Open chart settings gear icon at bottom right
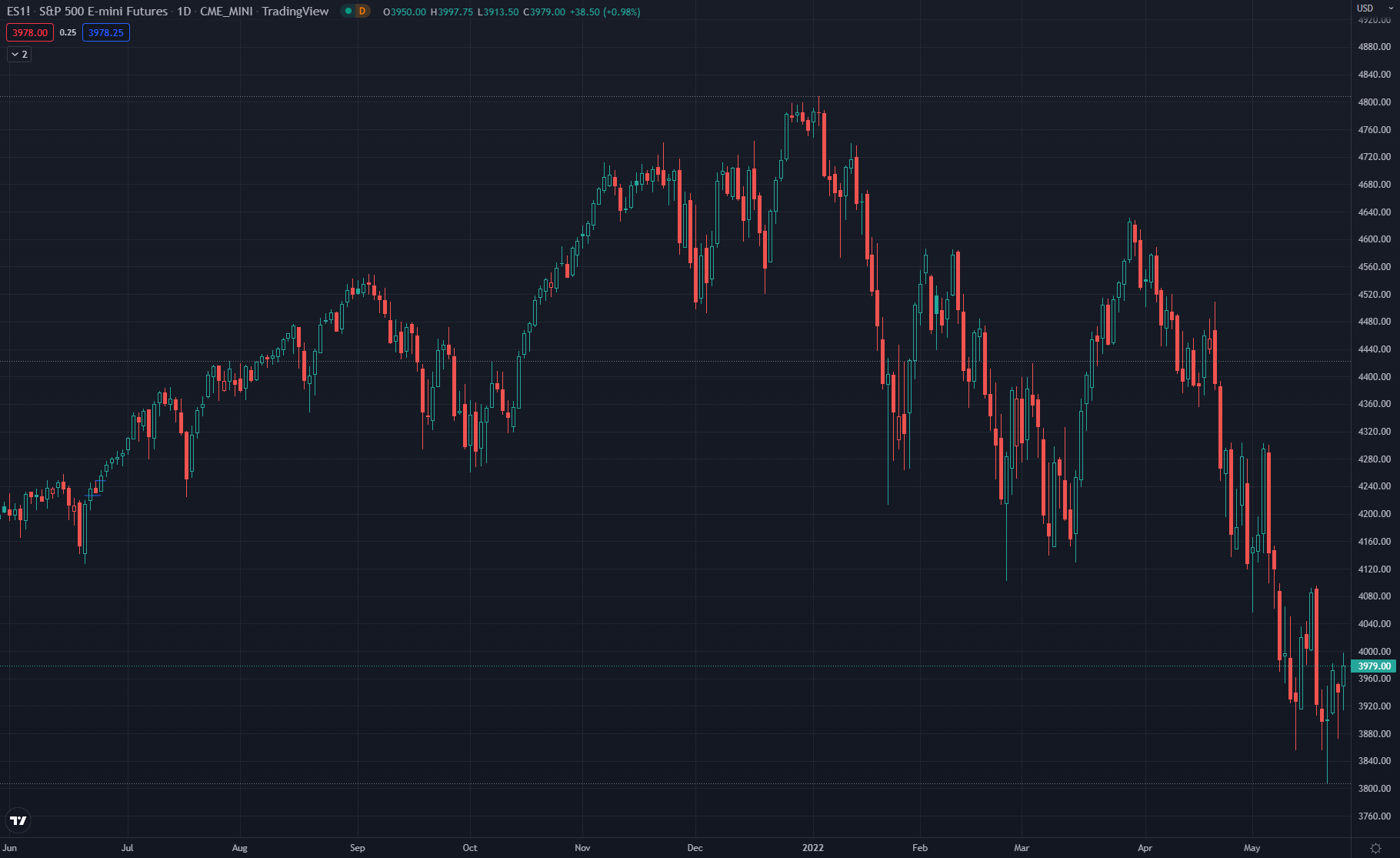This screenshot has height=858, width=1400. point(1375,848)
